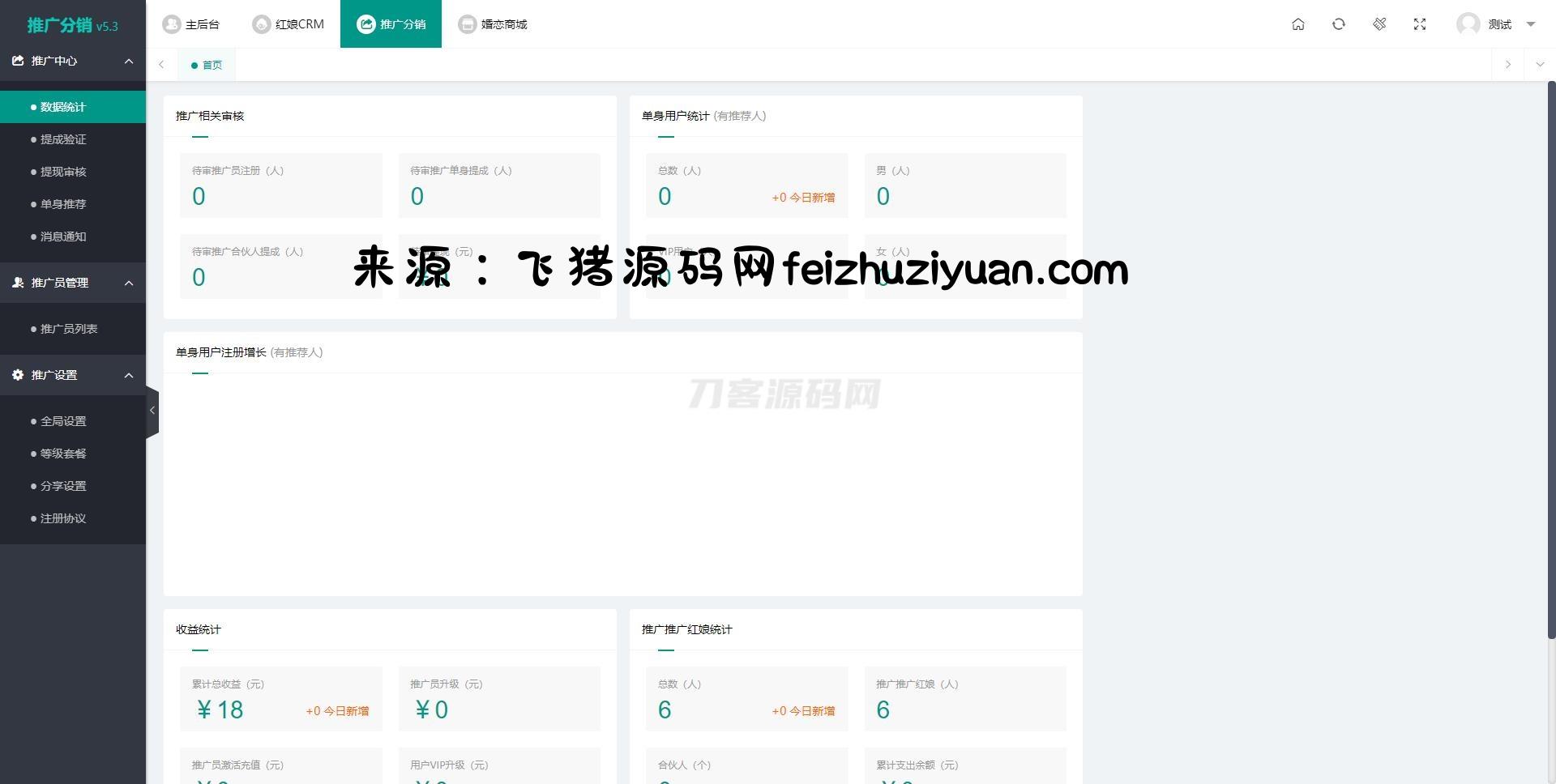Image resolution: width=1556 pixels, height=784 pixels.
Task: Collapse the 推广员管理 menu group
Action: [x=129, y=283]
